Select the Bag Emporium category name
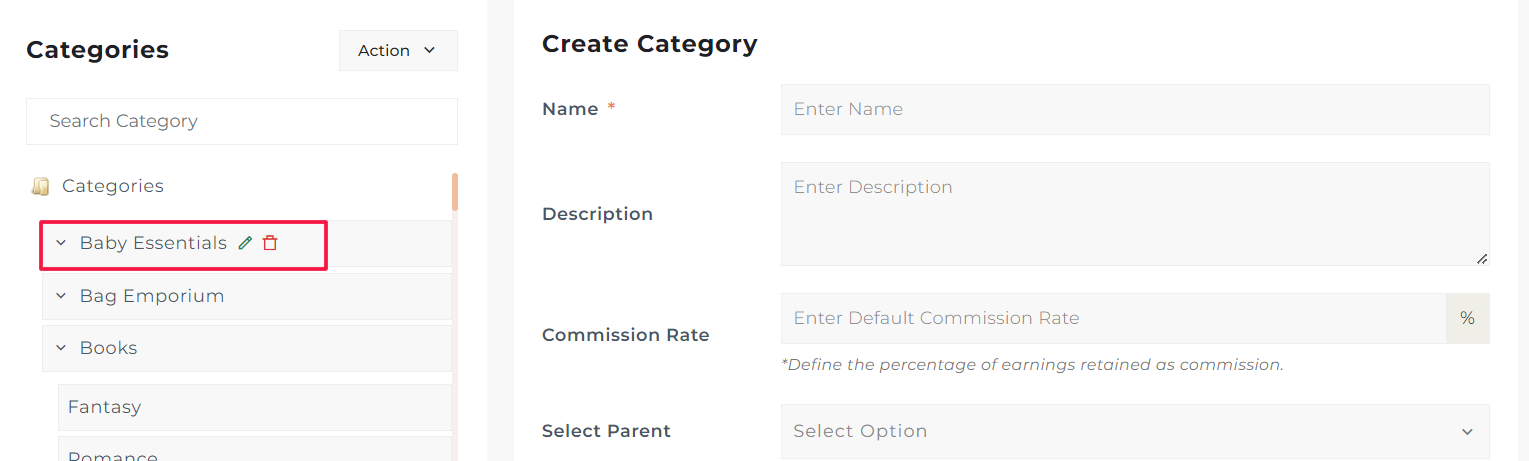1529x461 pixels. (x=152, y=296)
